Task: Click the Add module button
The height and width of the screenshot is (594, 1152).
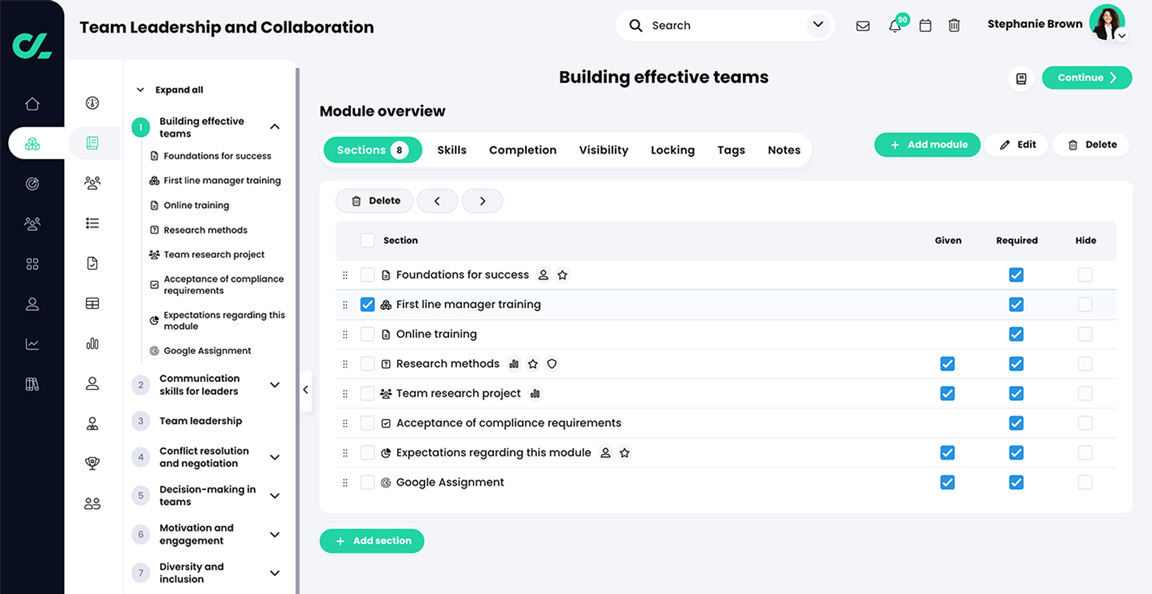Action: [x=927, y=144]
